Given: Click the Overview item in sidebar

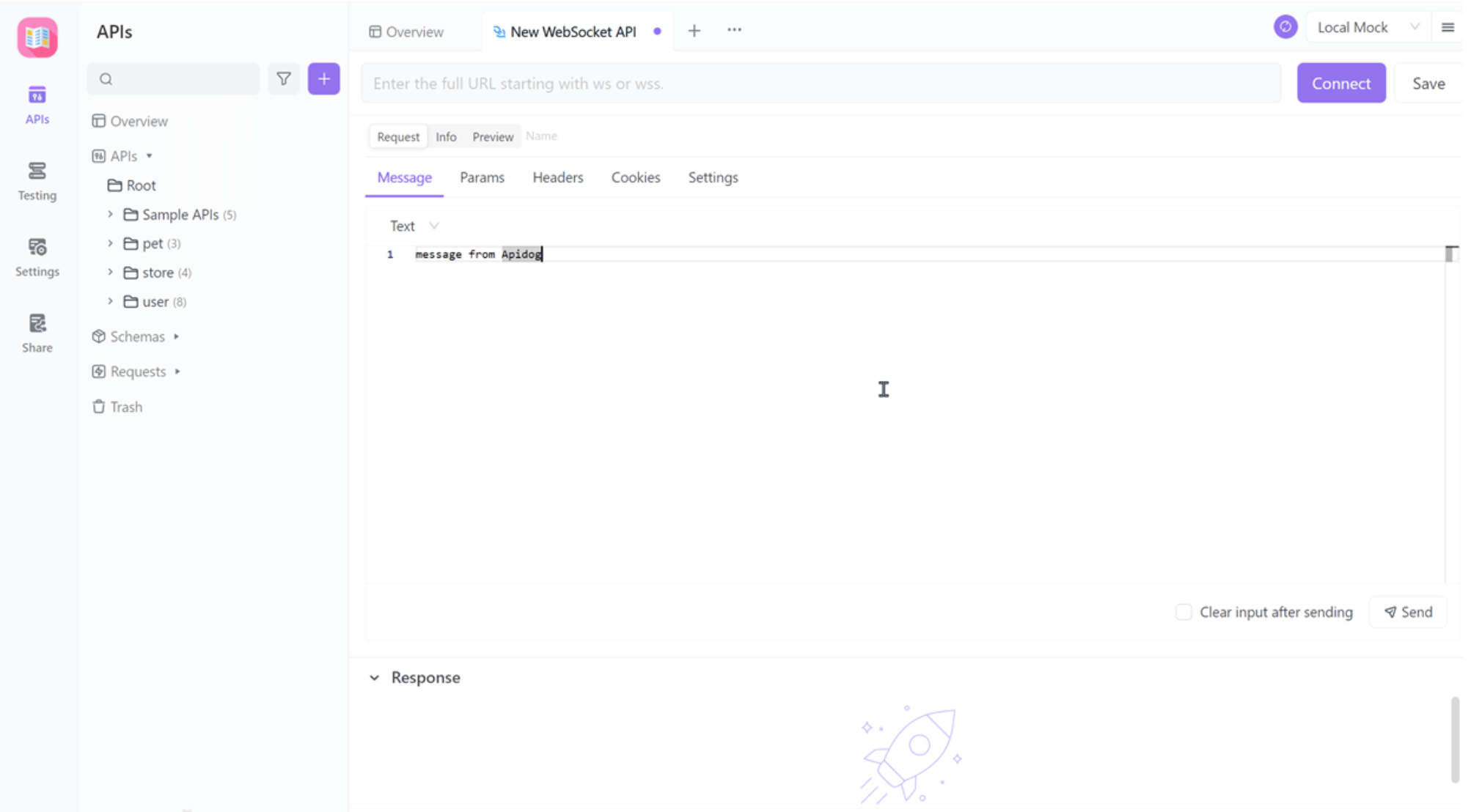Looking at the screenshot, I should [139, 120].
